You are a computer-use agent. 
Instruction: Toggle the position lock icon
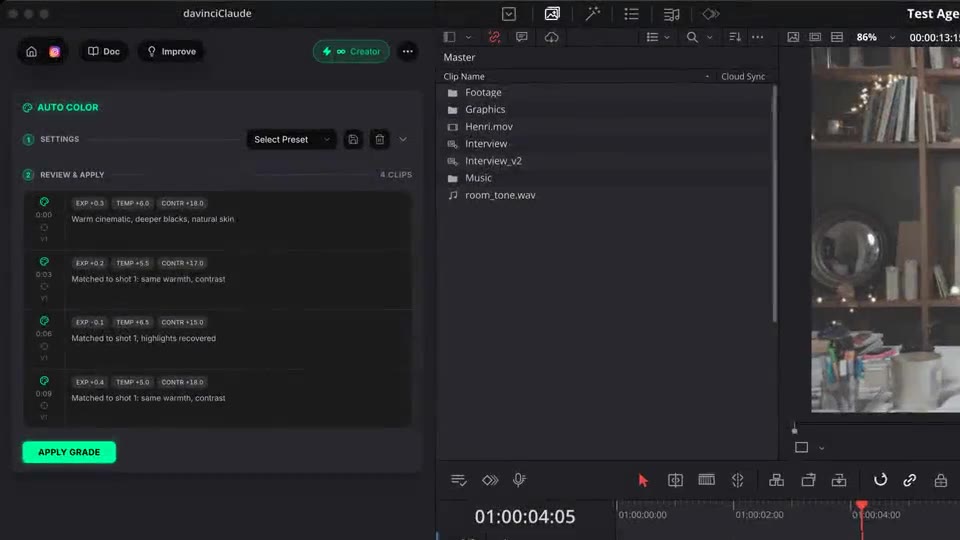coord(941,480)
